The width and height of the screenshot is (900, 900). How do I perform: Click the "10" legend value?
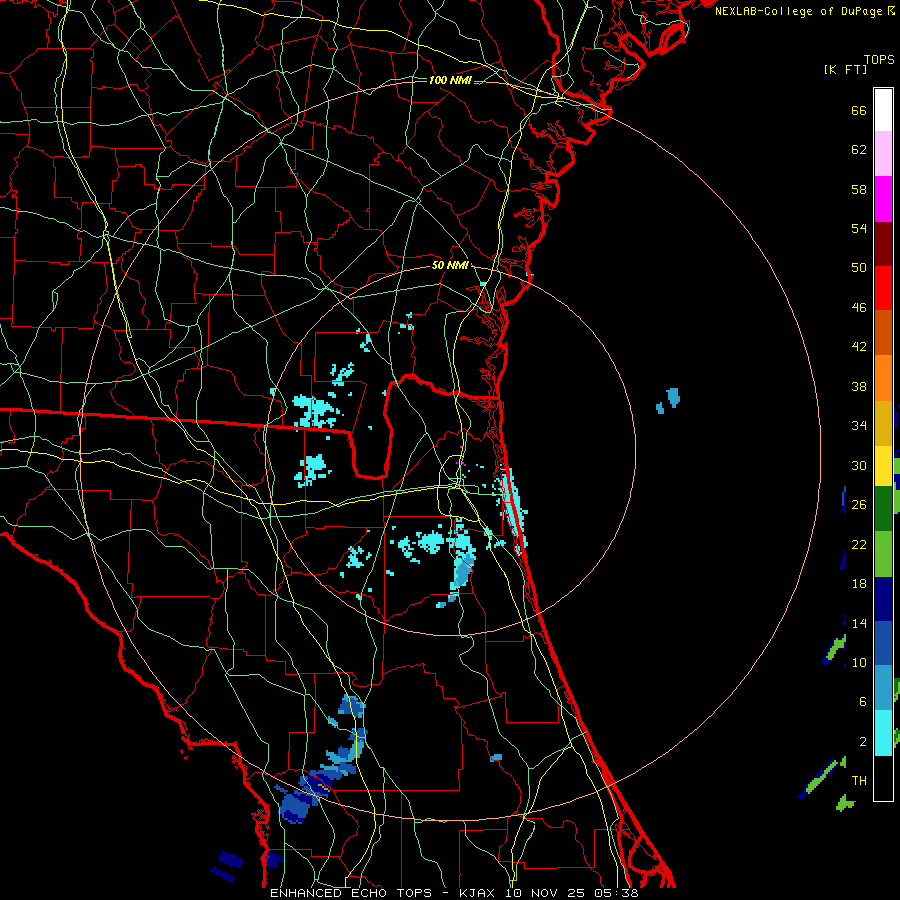coord(859,662)
